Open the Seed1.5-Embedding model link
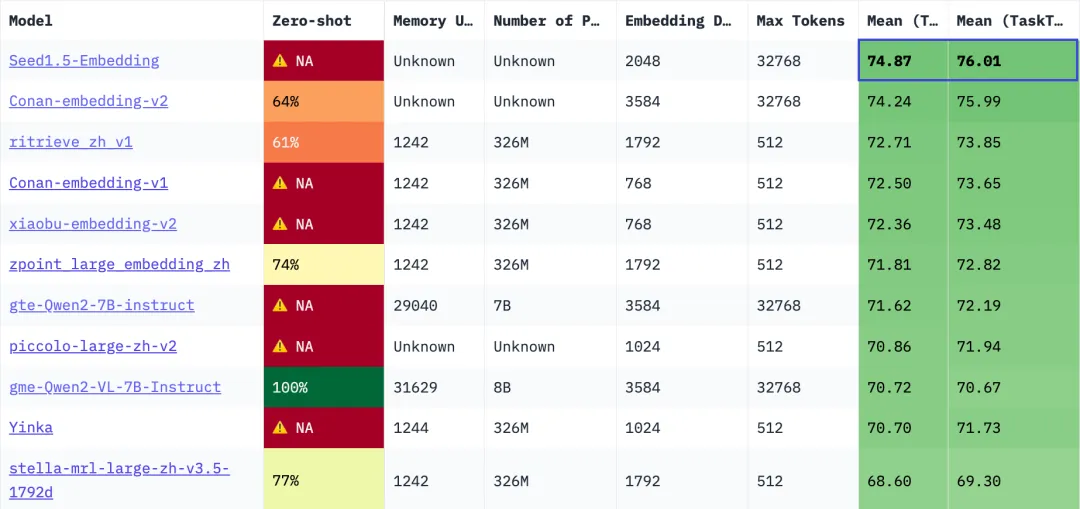The height and width of the screenshot is (509, 1080). (84, 61)
